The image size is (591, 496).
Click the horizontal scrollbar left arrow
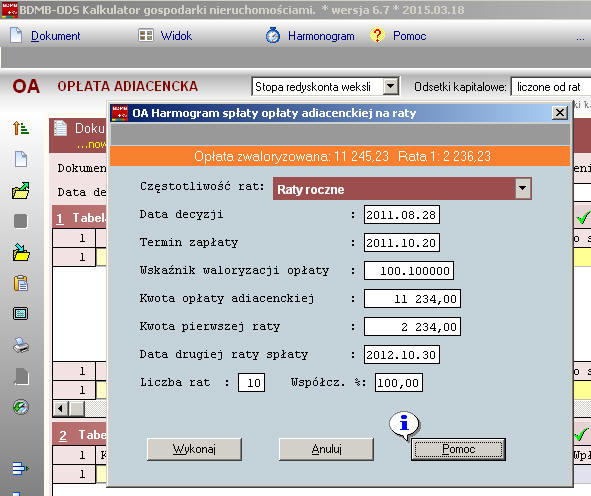click(60, 409)
